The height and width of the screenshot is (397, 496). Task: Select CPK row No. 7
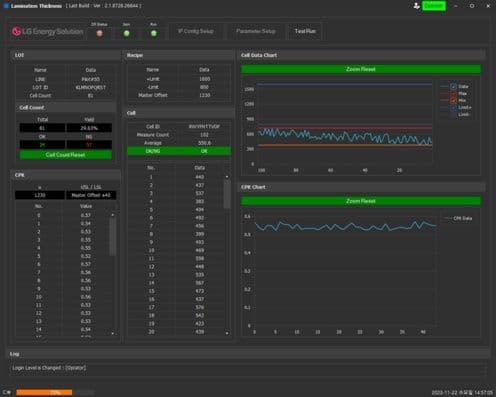[63, 272]
